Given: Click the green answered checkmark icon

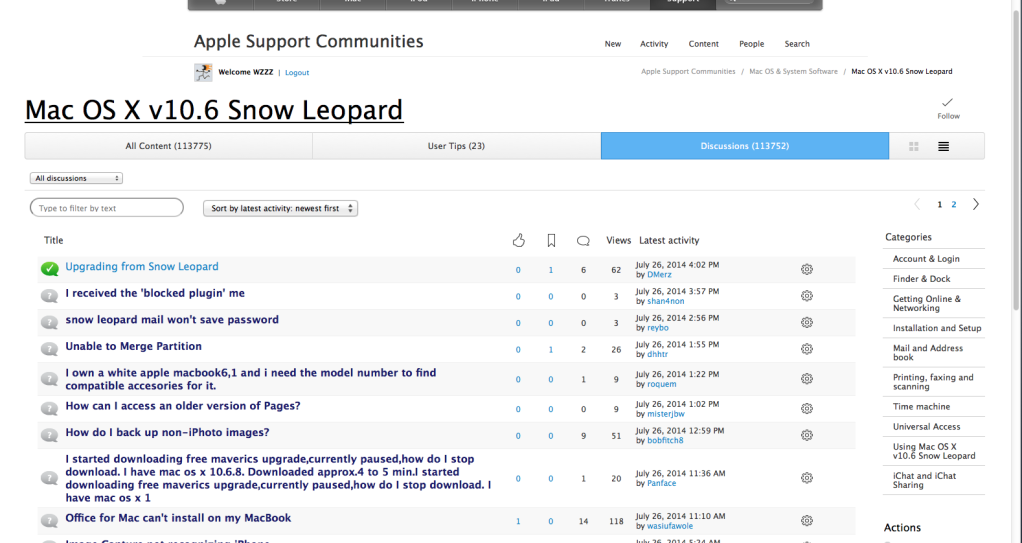Looking at the screenshot, I should click(x=50, y=269).
